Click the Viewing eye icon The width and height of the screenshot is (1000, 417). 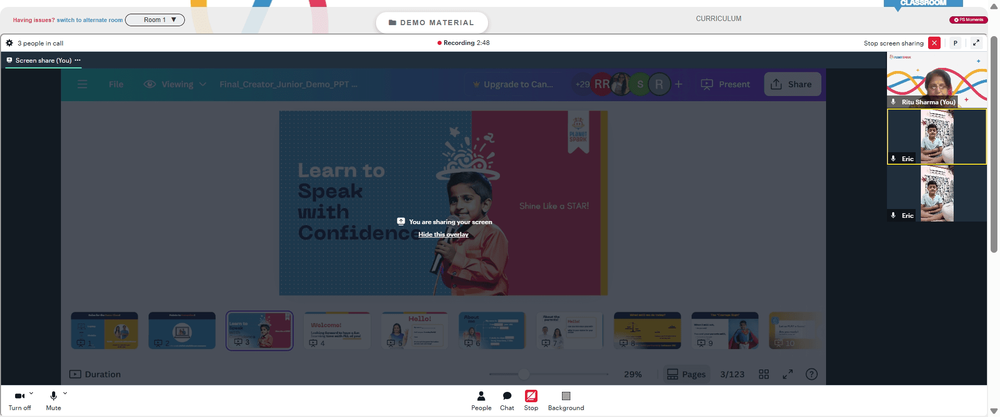point(150,84)
